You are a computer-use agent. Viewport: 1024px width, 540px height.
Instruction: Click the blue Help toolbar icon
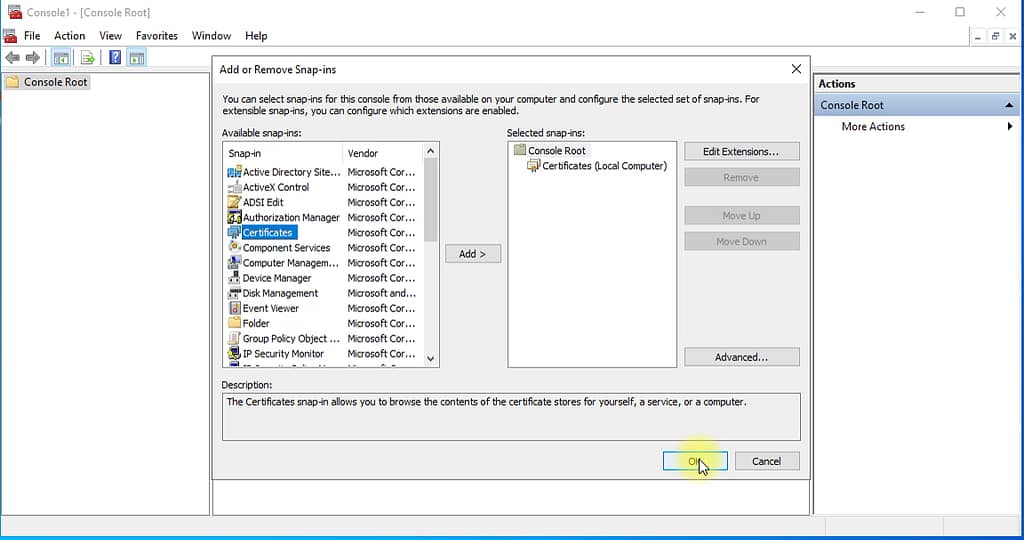click(115, 58)
